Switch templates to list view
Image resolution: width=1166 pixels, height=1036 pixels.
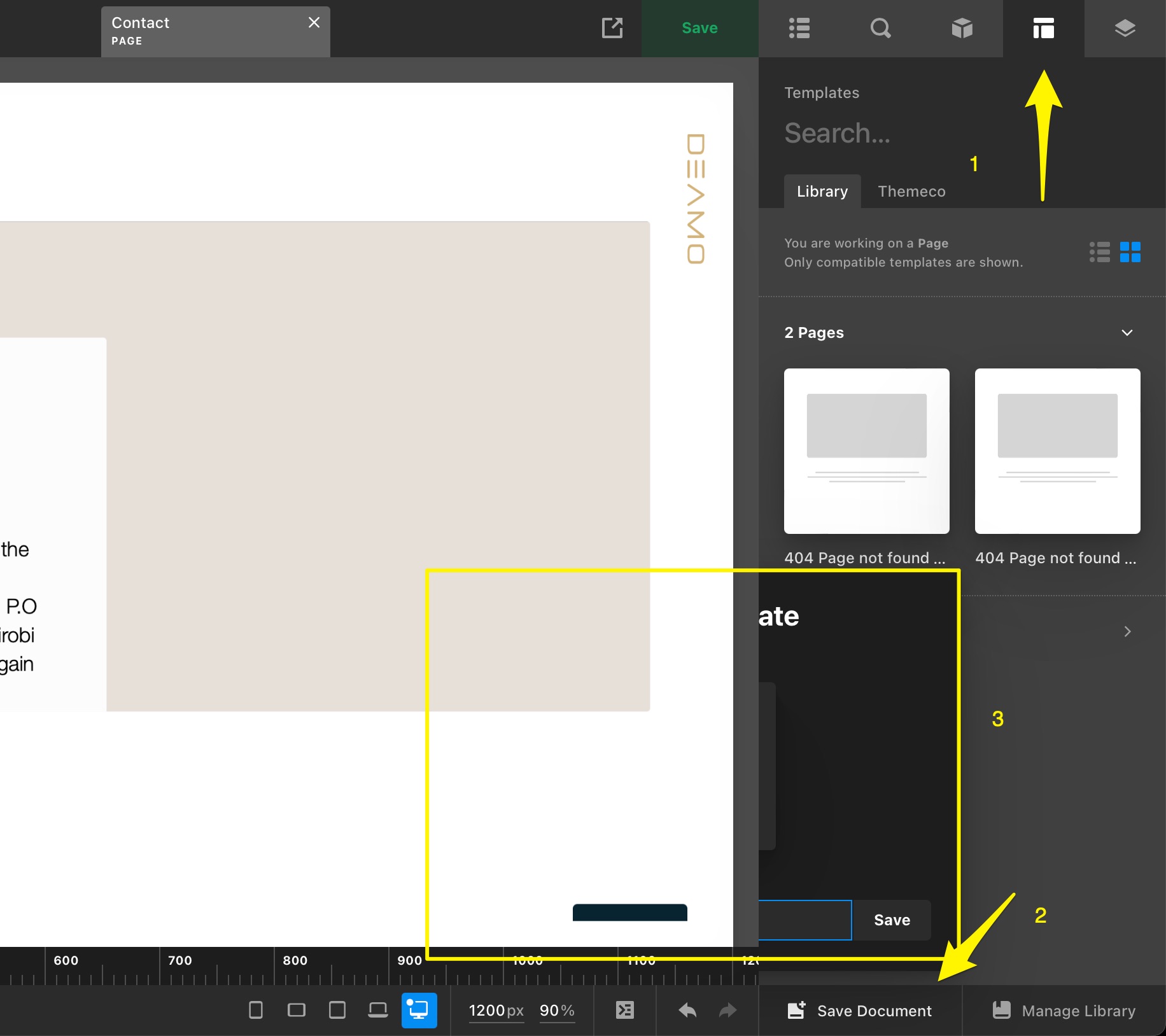pos(1099,252)
